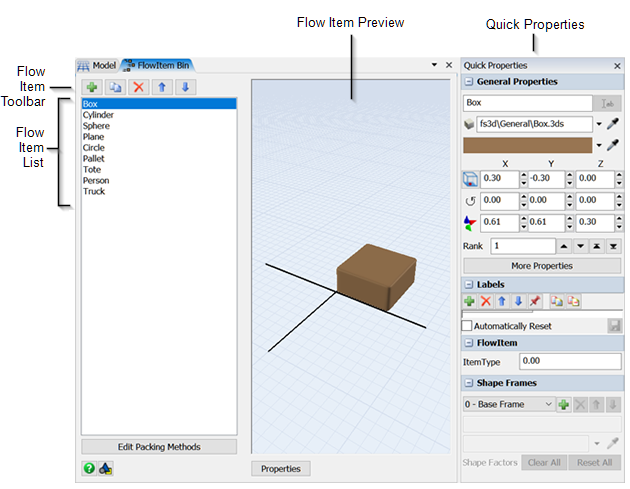Duplicate the selected flow item
Viewport: 630px width, 489px height.
pos(115,87)
